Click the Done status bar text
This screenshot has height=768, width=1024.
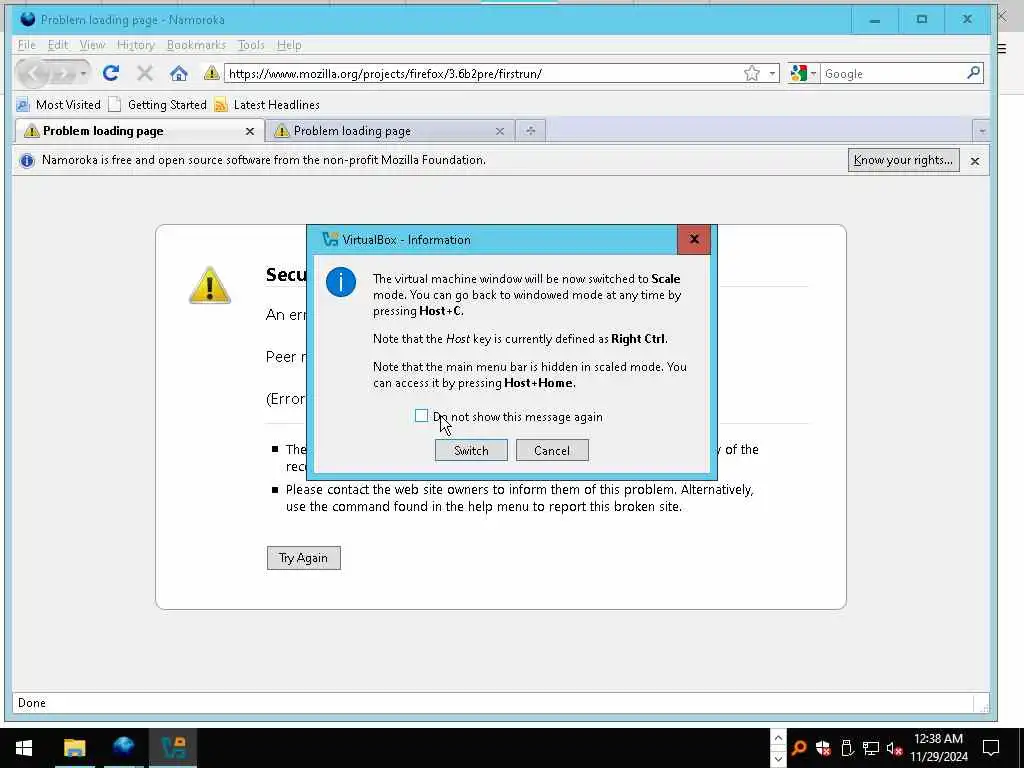coord(32,703)
